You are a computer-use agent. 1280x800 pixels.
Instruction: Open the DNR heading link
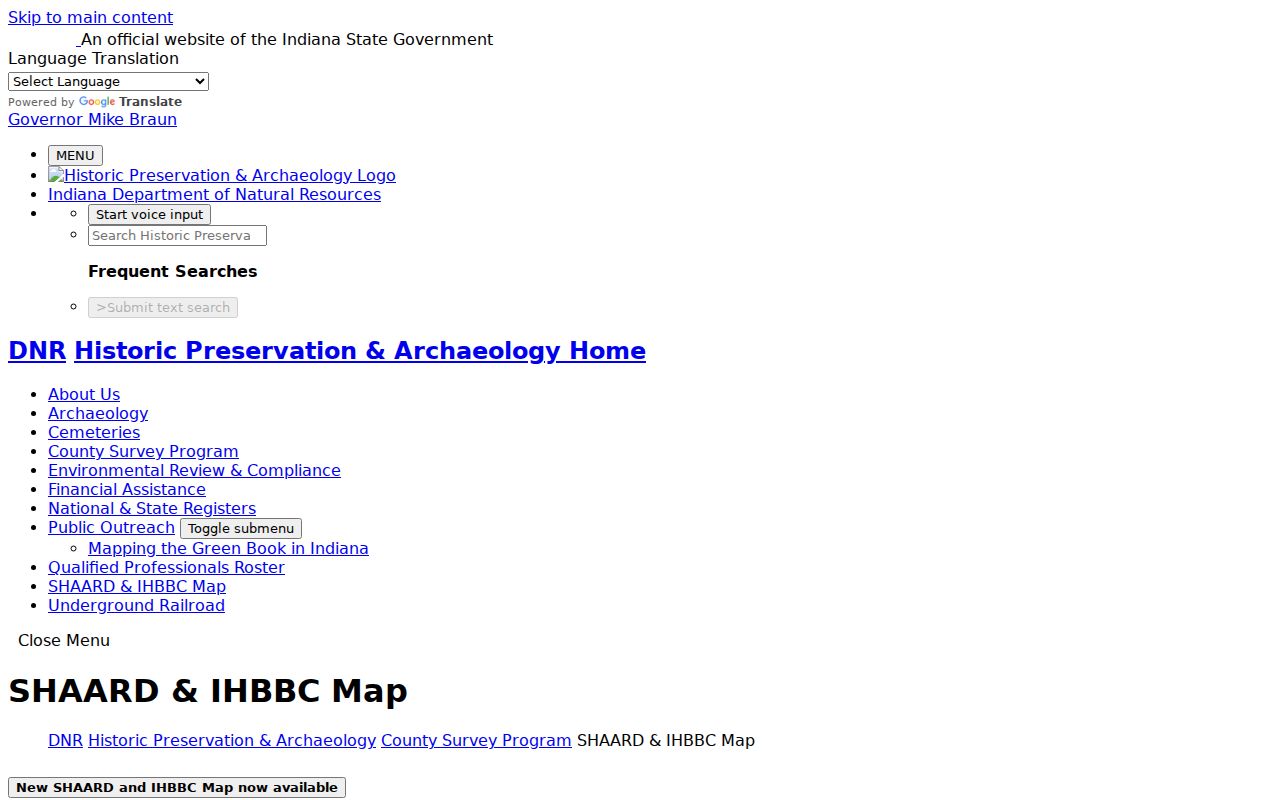click(x=37, y=350)
